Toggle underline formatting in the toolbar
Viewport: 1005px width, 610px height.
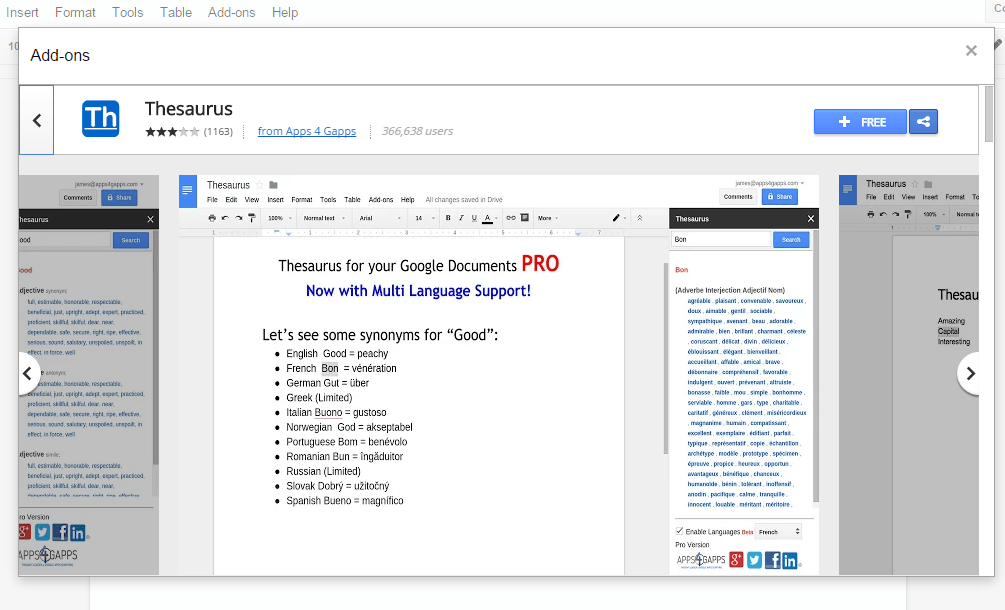(x=473, y=217)
